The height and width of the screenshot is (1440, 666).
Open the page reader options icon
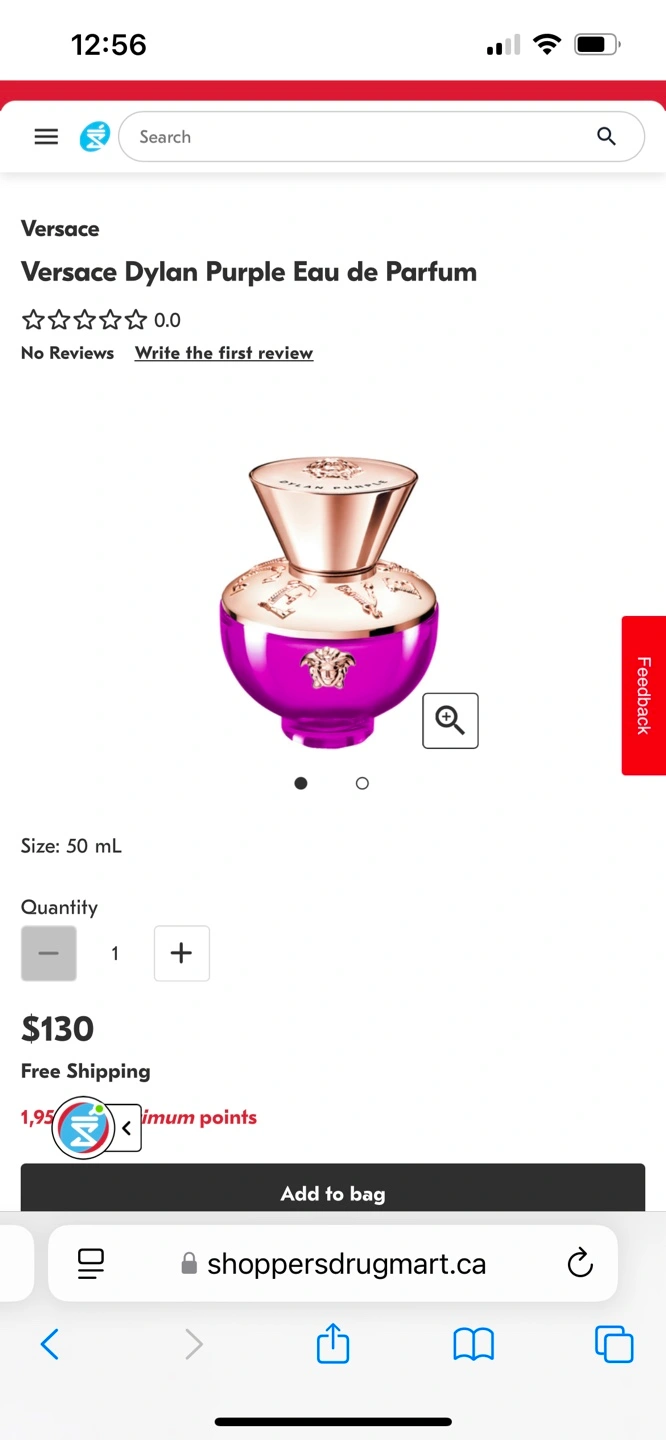[91, 1264]
